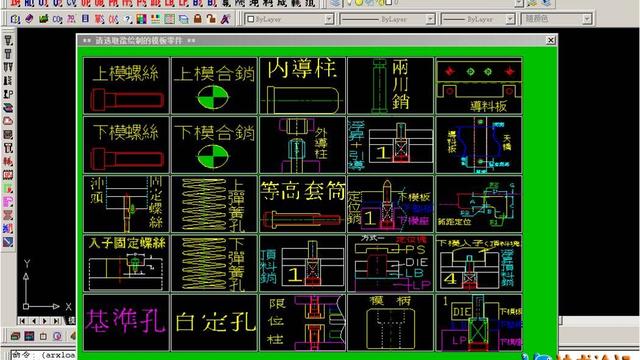Click the purple book toolbar icon
Viewport: 640px width, 360px height.
pyautogui.click(x=29, y=19)
